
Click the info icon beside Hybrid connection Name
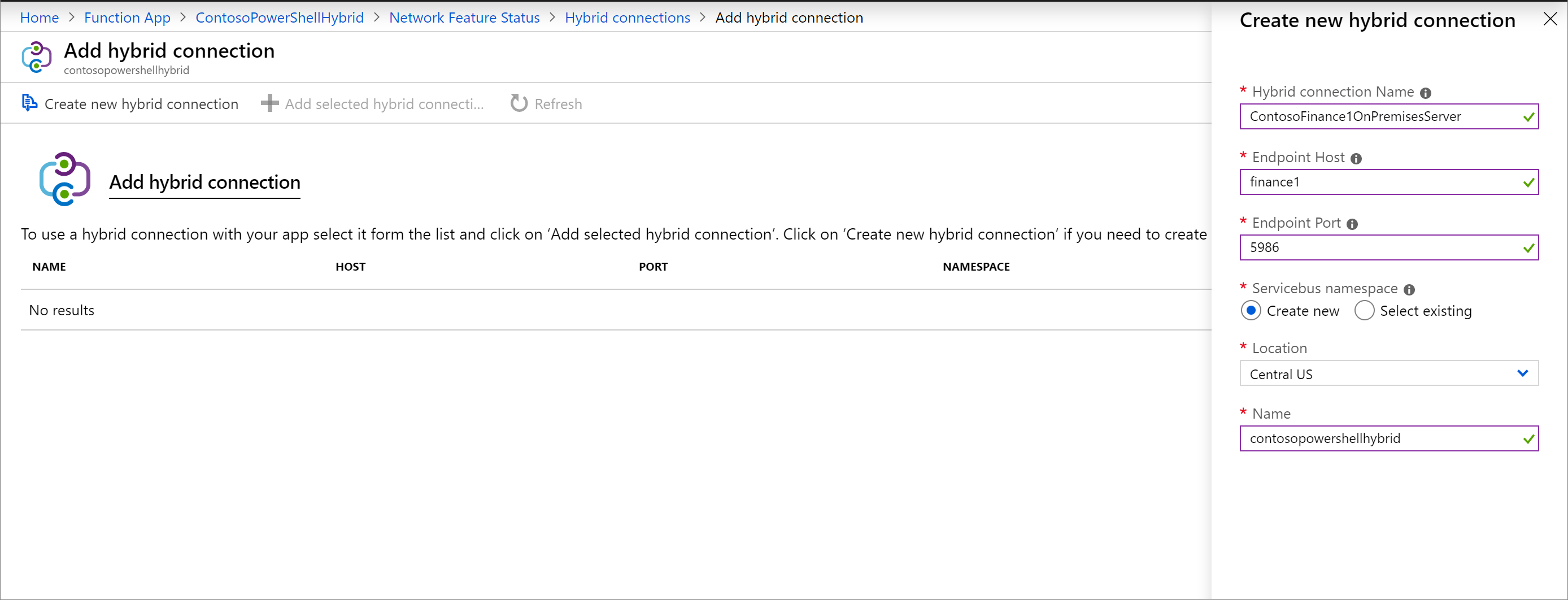(x=1426, y=93)
